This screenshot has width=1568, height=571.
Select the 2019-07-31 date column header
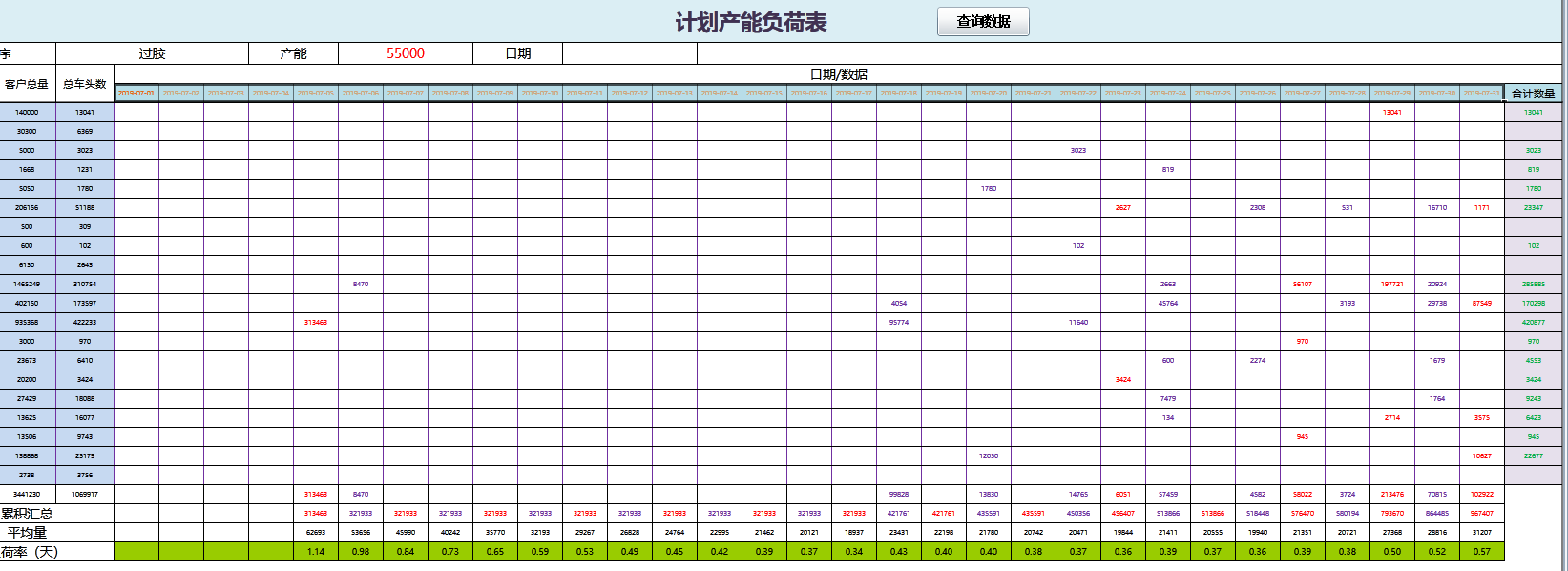1482,94
